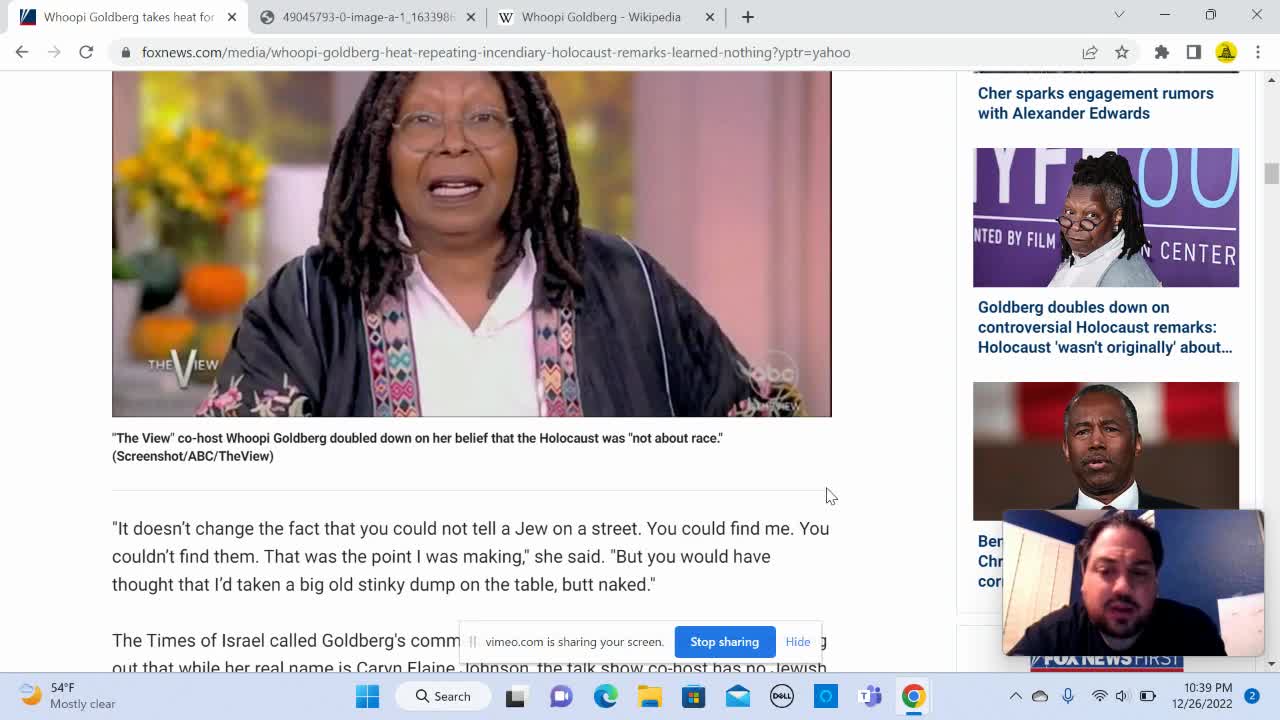
Task: Open Chrome extensions puzzle icon
Action: (x=1162, y=52)
